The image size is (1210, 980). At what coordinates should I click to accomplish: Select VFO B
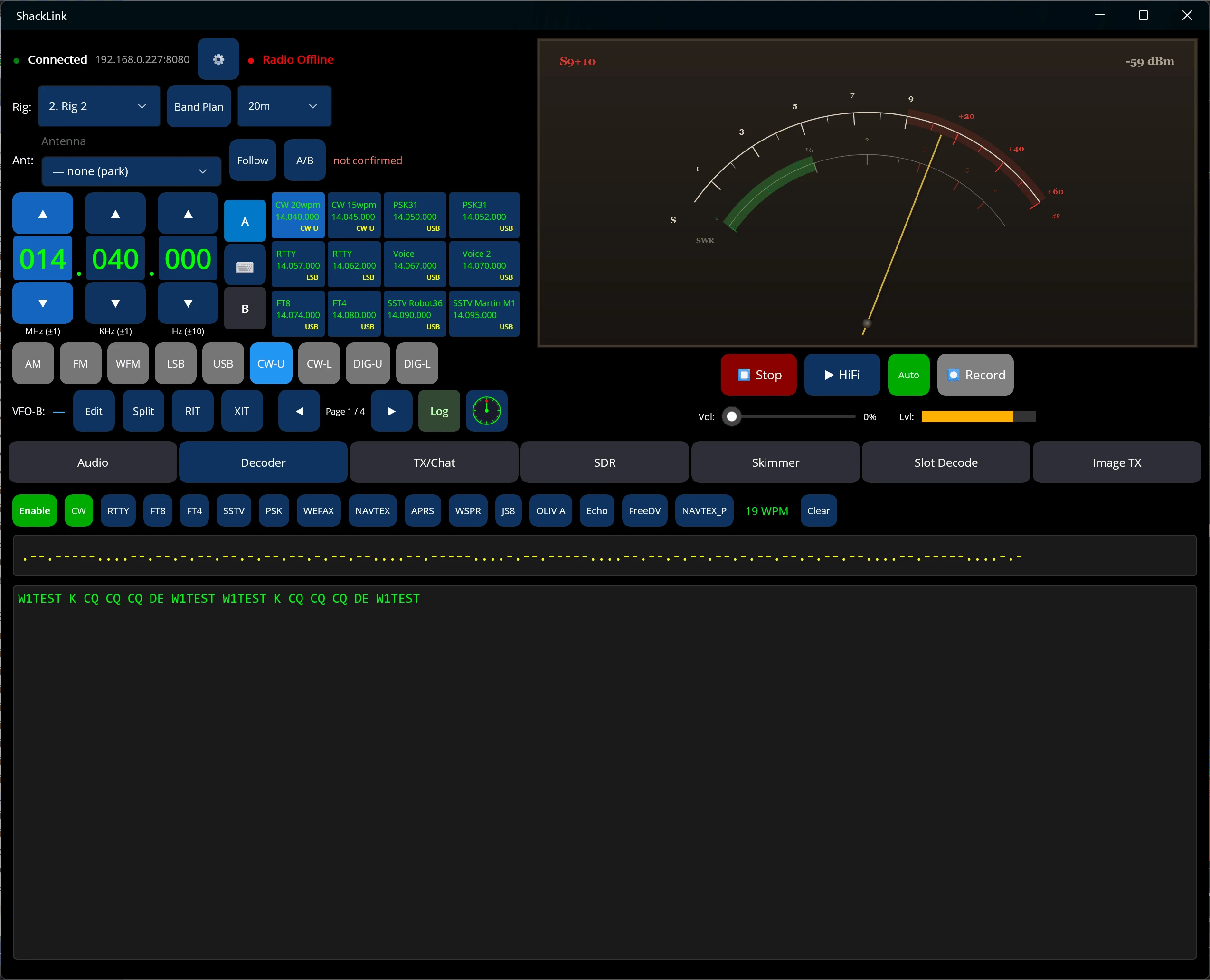pyautogui.click(x=245, y=309)
